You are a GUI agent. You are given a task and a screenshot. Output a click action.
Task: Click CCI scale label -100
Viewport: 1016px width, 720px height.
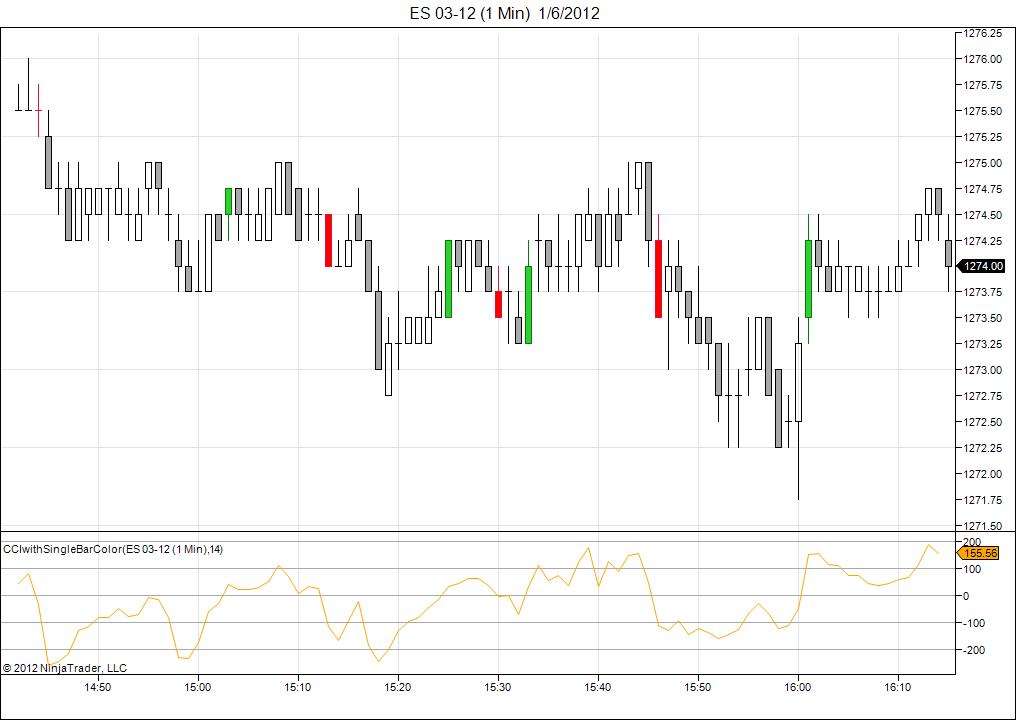coord(974,623)
